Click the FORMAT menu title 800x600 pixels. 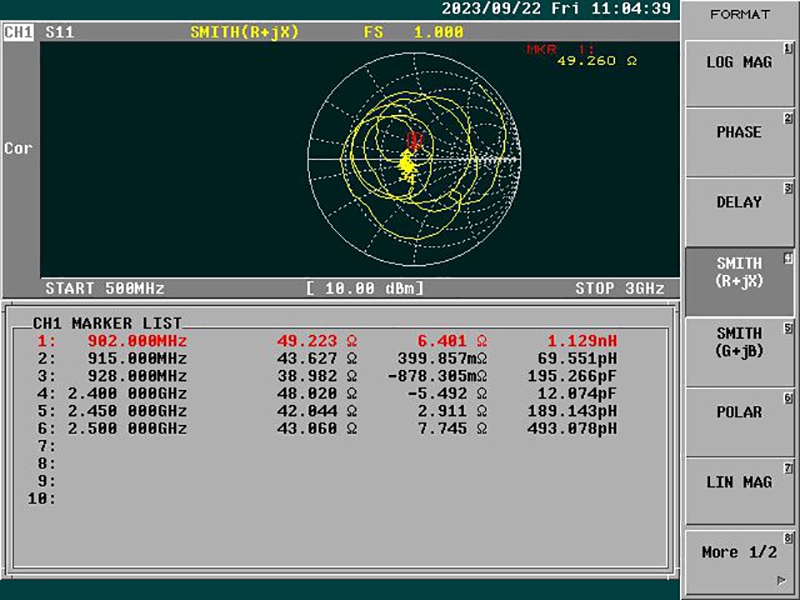click(740, 15)
